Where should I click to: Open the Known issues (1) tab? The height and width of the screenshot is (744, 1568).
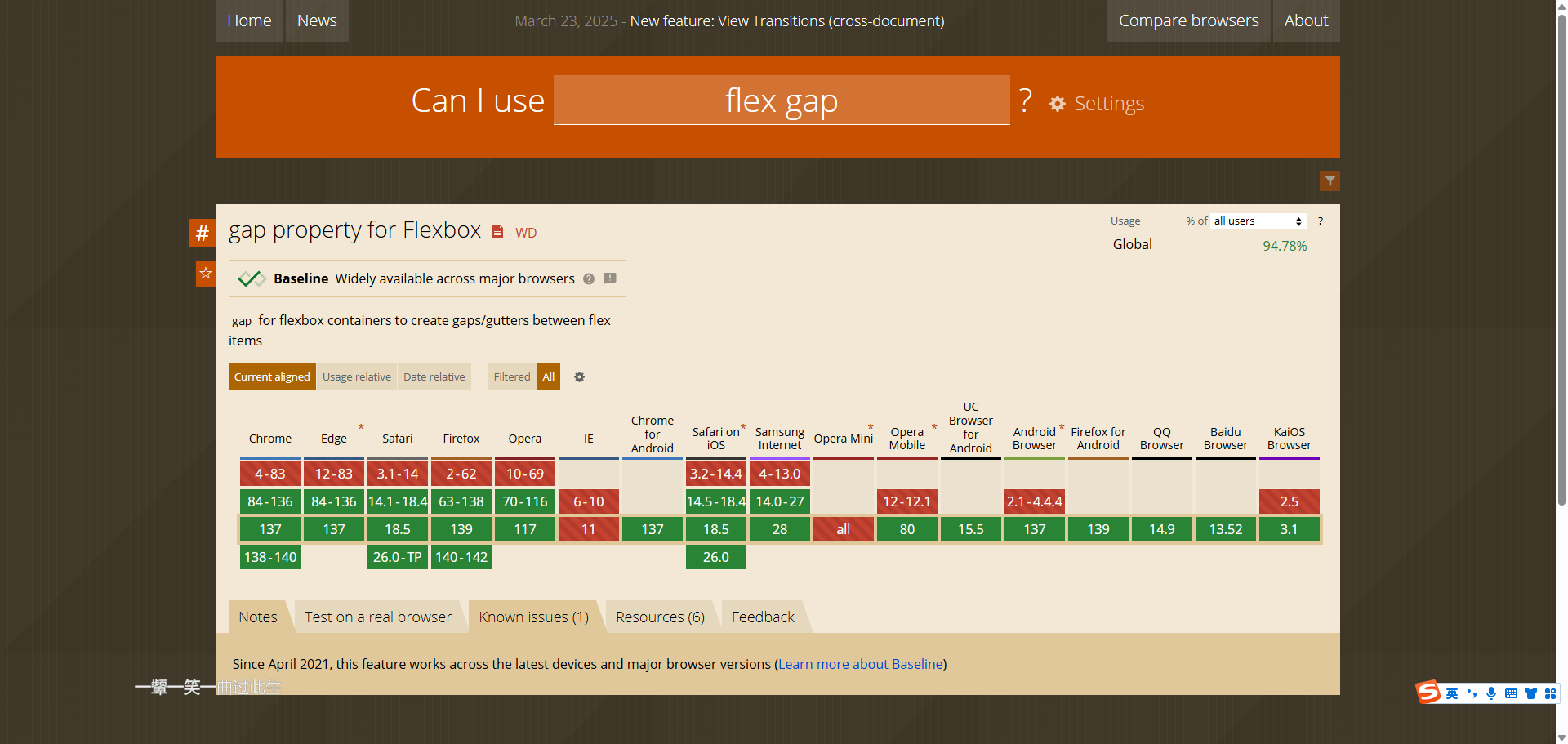[533, 617]
